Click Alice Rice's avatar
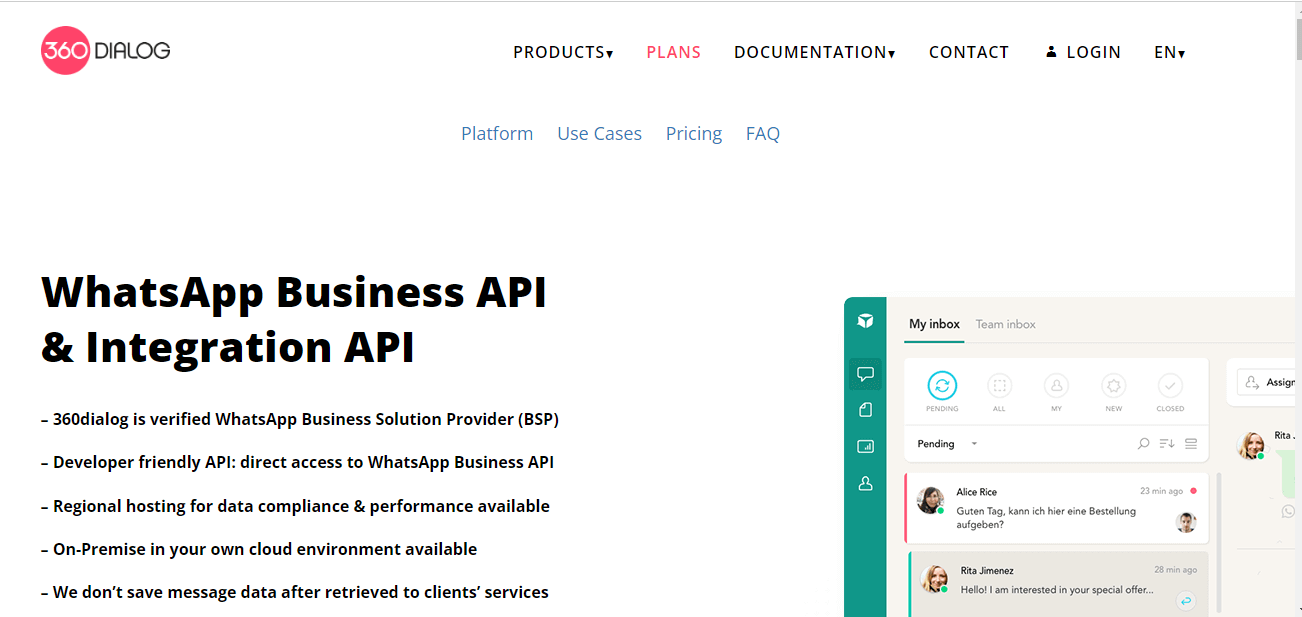Screen dimensions: 1302x617 coord(931,500)
